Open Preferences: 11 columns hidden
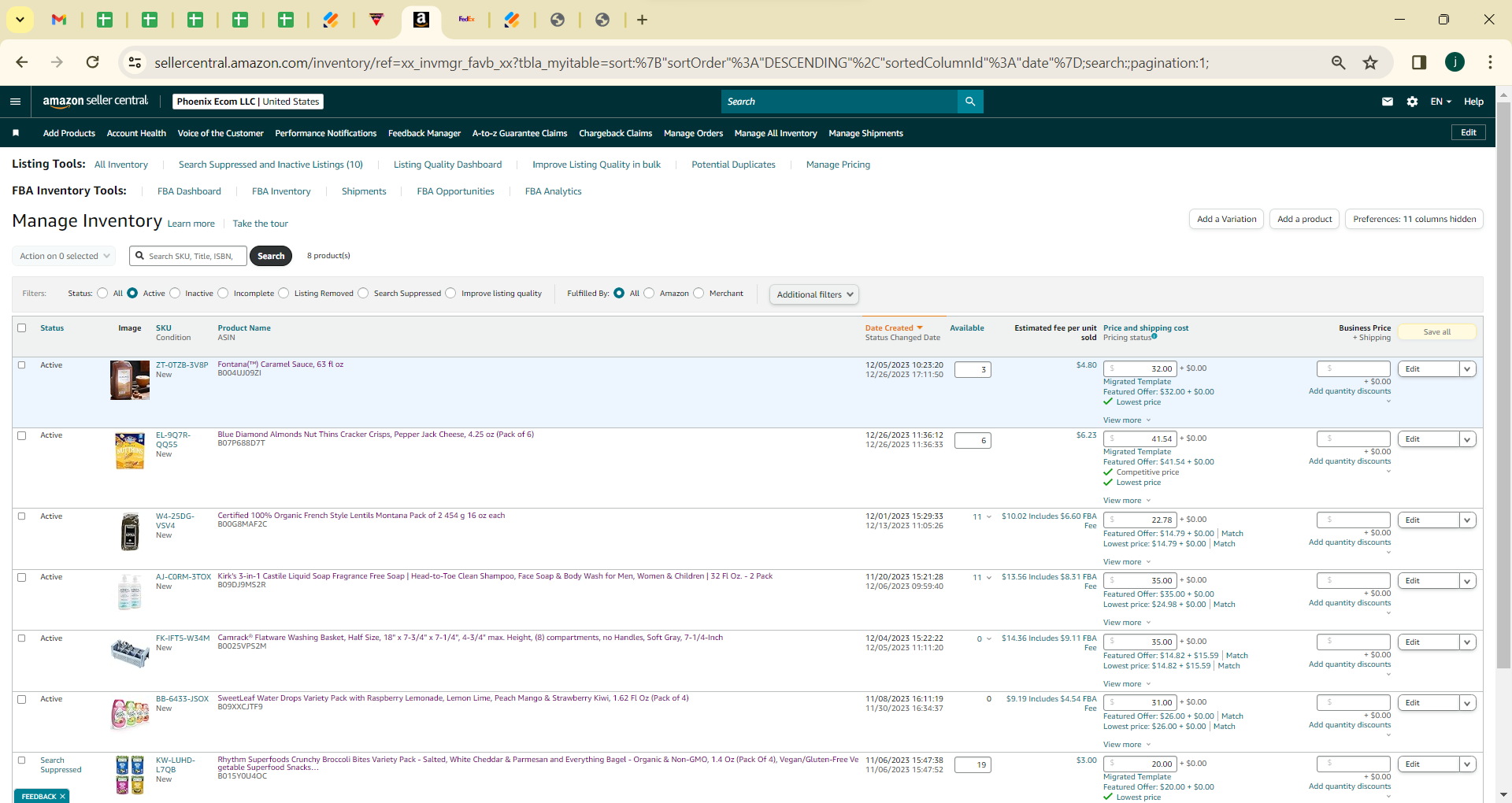 pyautogui.click(x=1414, y=219)
